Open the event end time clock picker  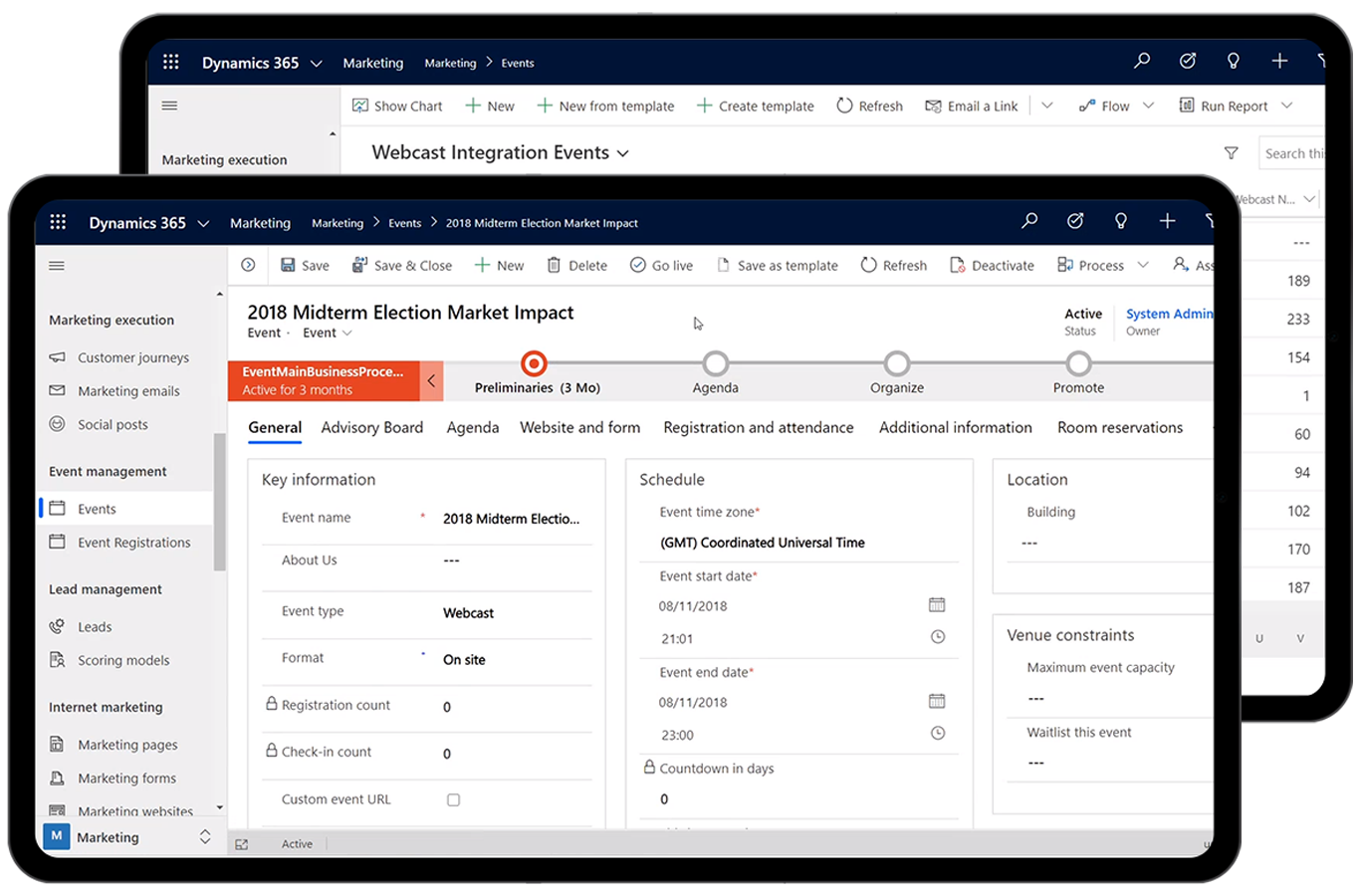coord(937,734)
